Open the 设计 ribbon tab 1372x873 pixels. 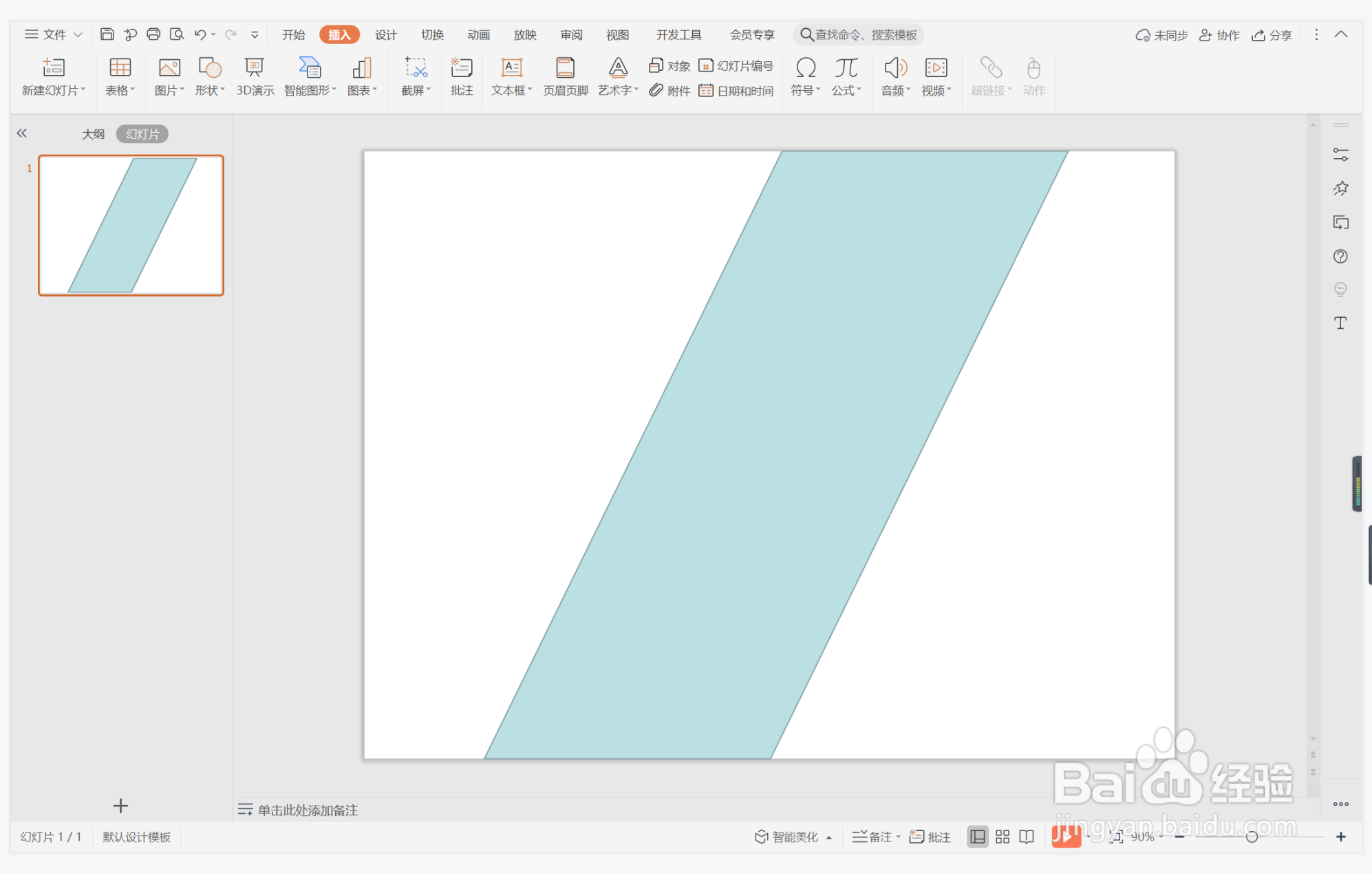pyautogui.click(x=385, y=34)
